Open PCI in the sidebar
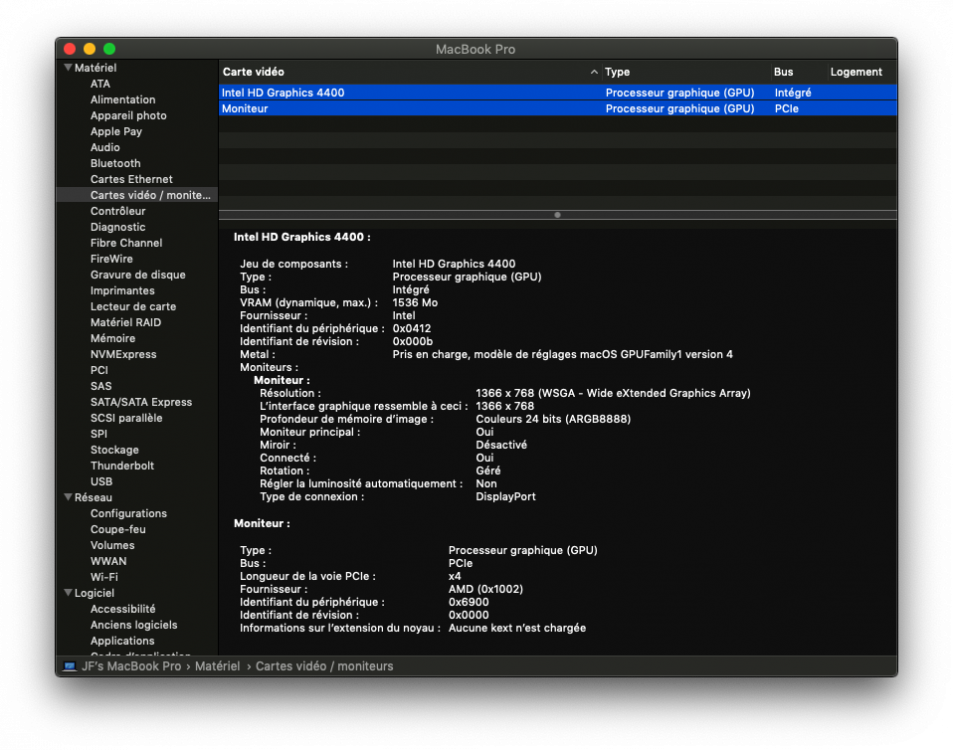The height and width of the screenshot is (750, 953). click(99, 370)
